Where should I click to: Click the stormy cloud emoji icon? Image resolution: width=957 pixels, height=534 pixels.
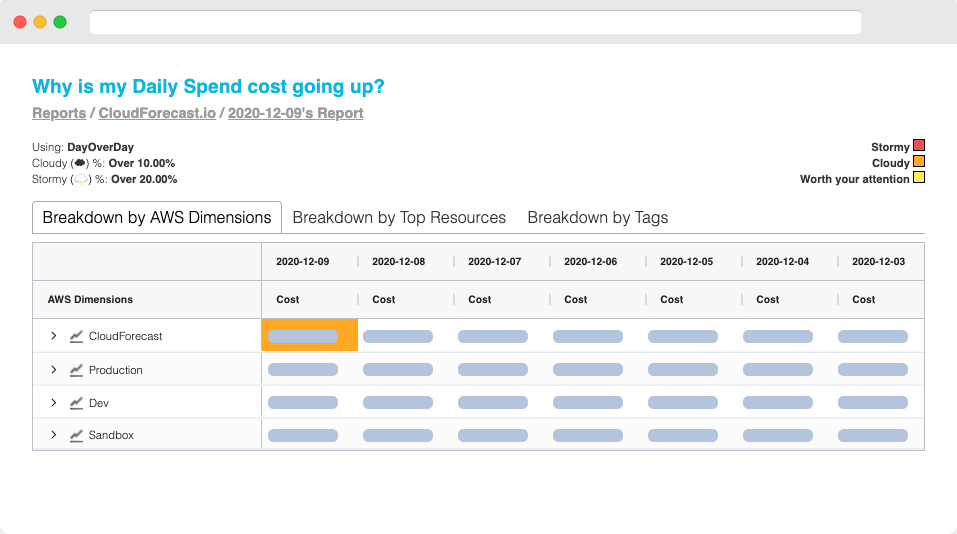coord(81,179)
